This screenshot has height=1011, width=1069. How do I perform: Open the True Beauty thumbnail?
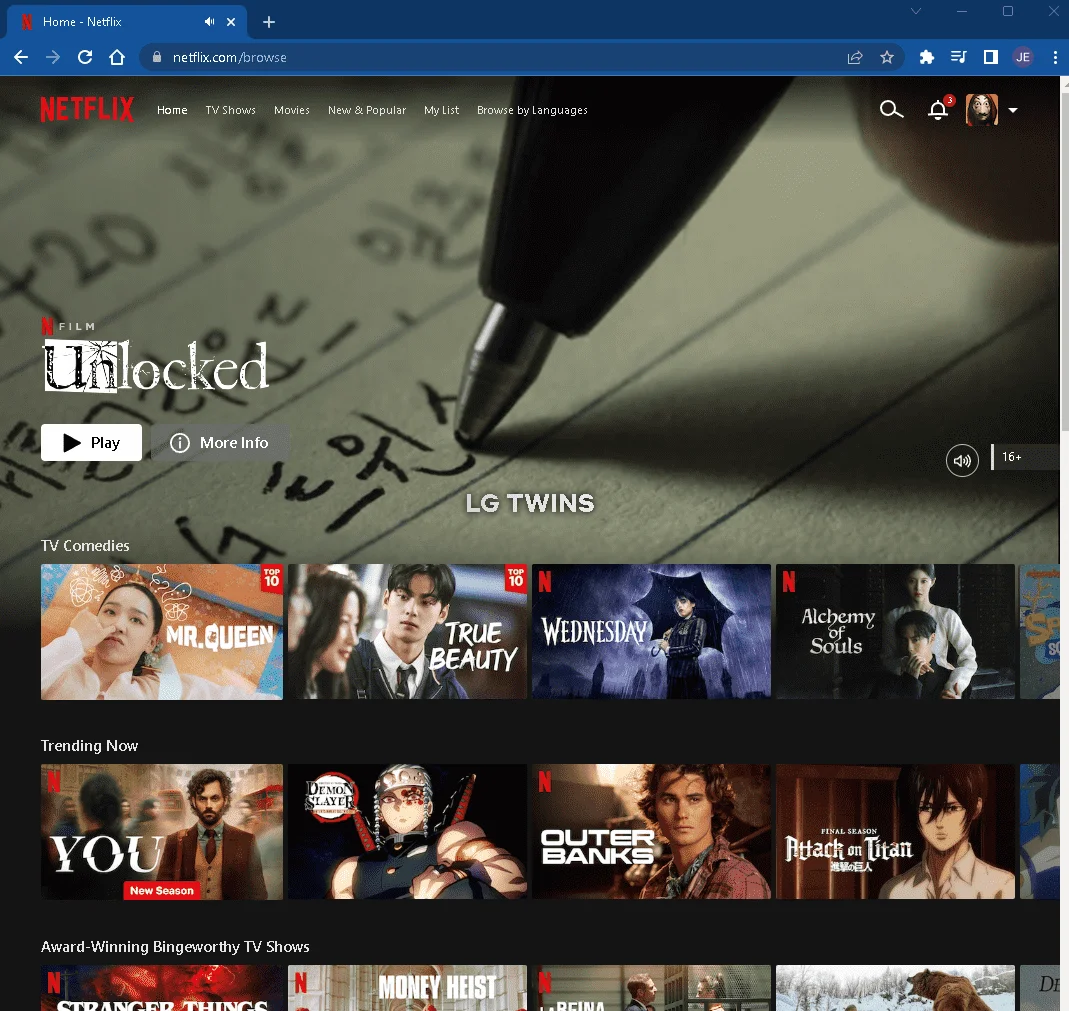[x=407, y=631]
